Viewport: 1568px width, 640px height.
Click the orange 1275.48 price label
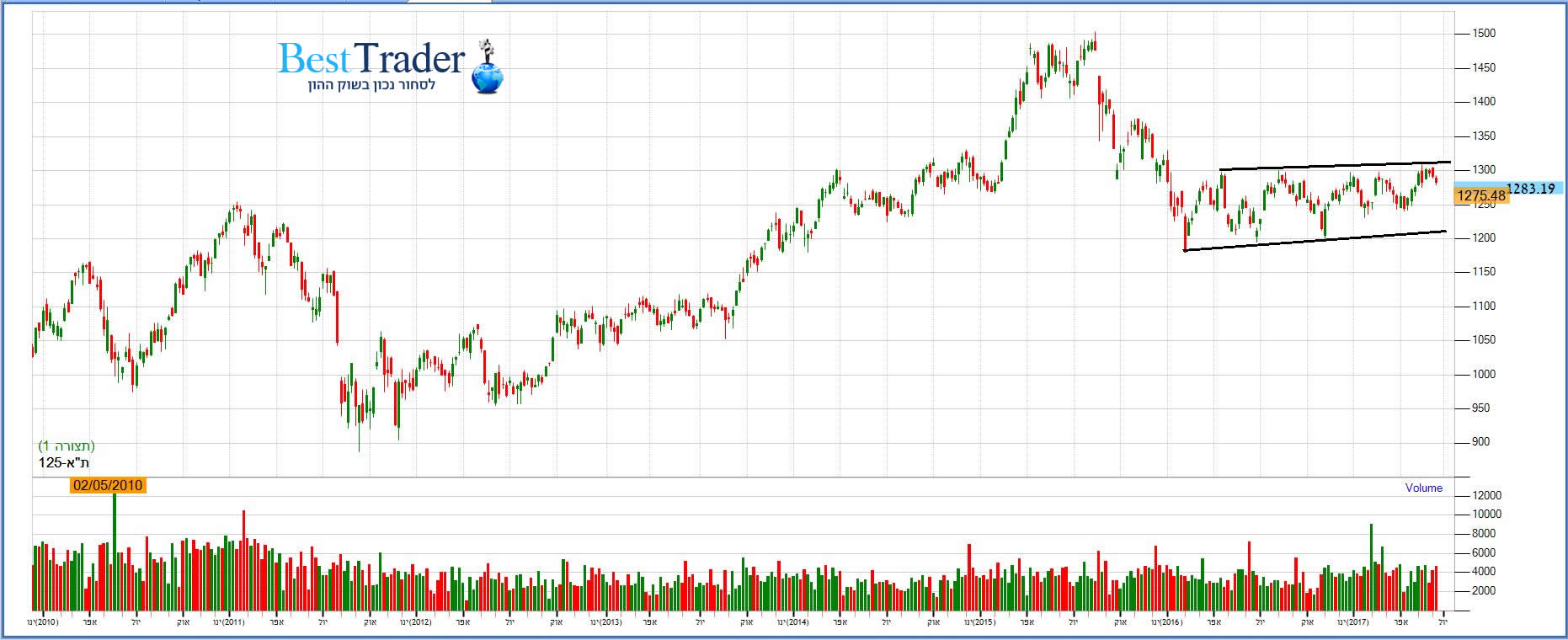1481,195
